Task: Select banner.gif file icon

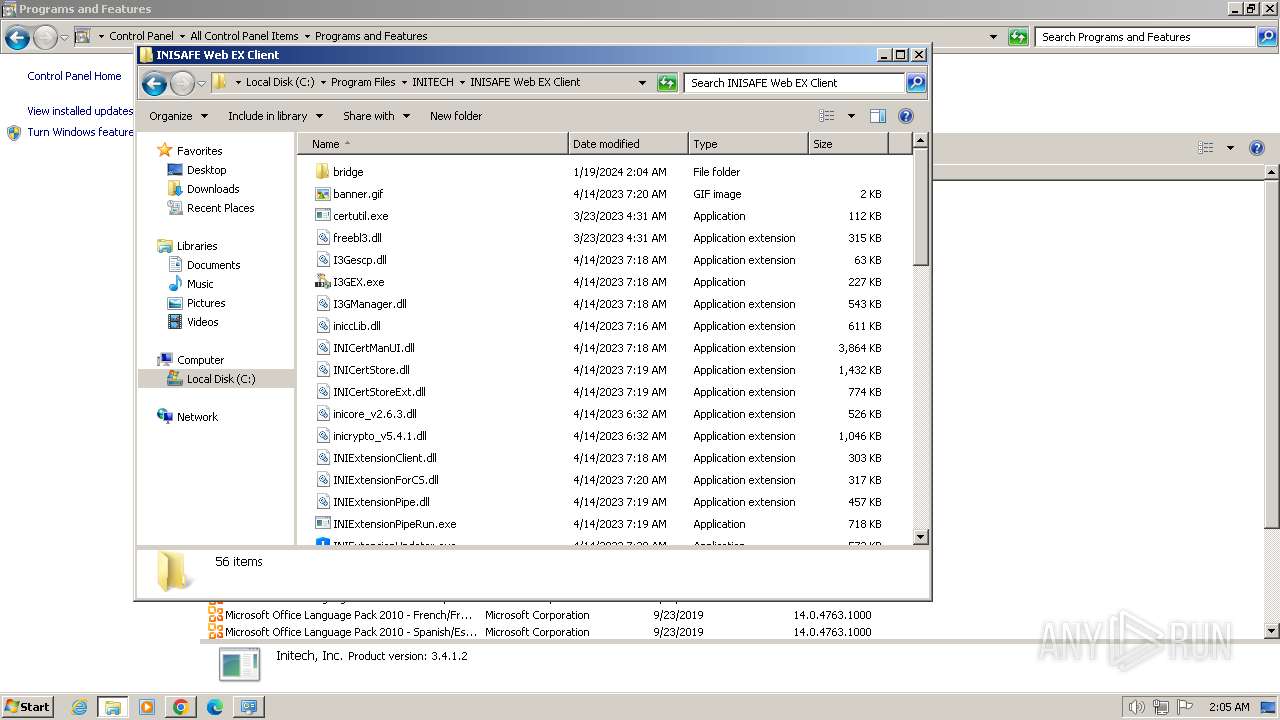Action: coord(322,194)
